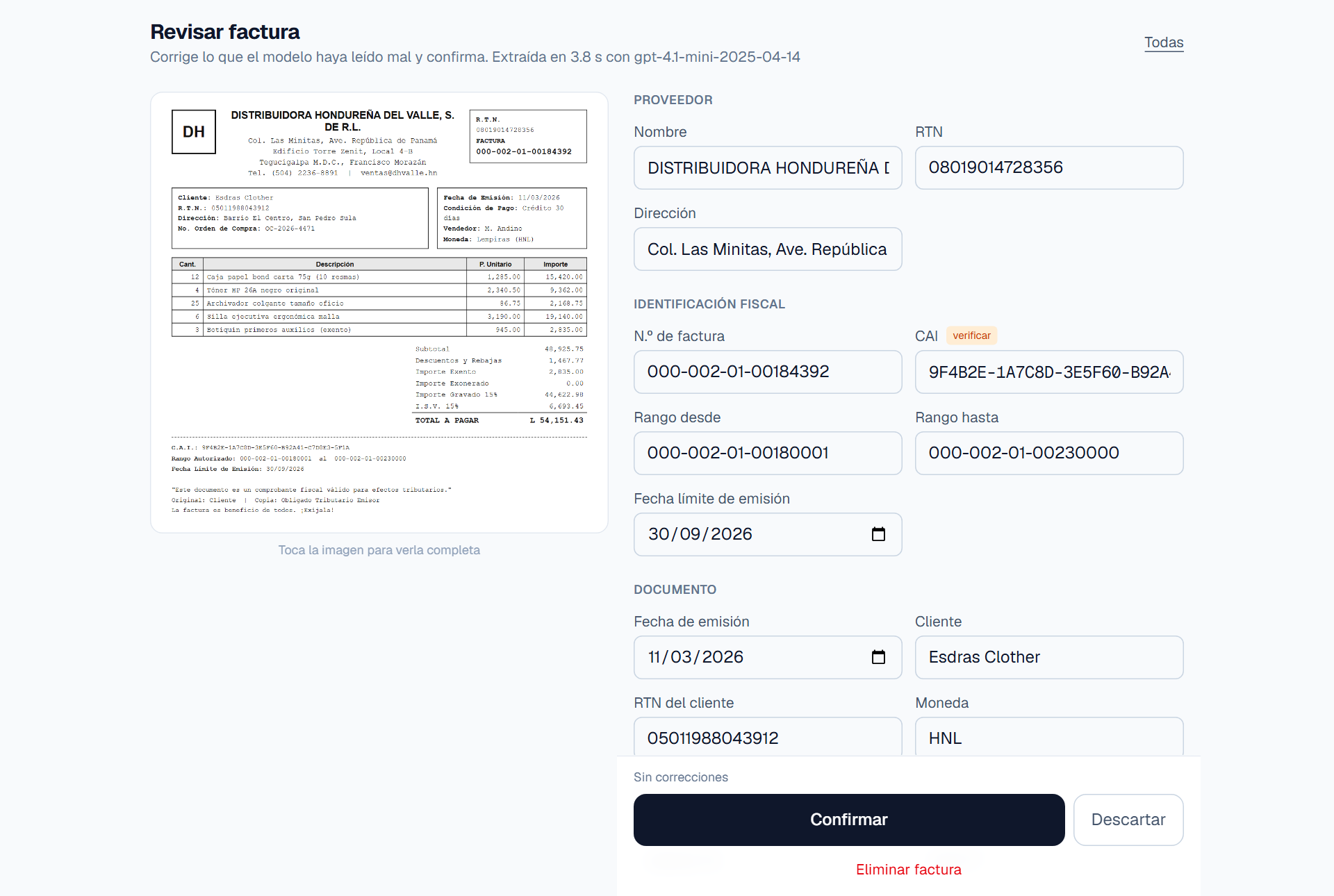Edit the RTN del cliente field
1334x896 pixels.
(x=768, y=737)
